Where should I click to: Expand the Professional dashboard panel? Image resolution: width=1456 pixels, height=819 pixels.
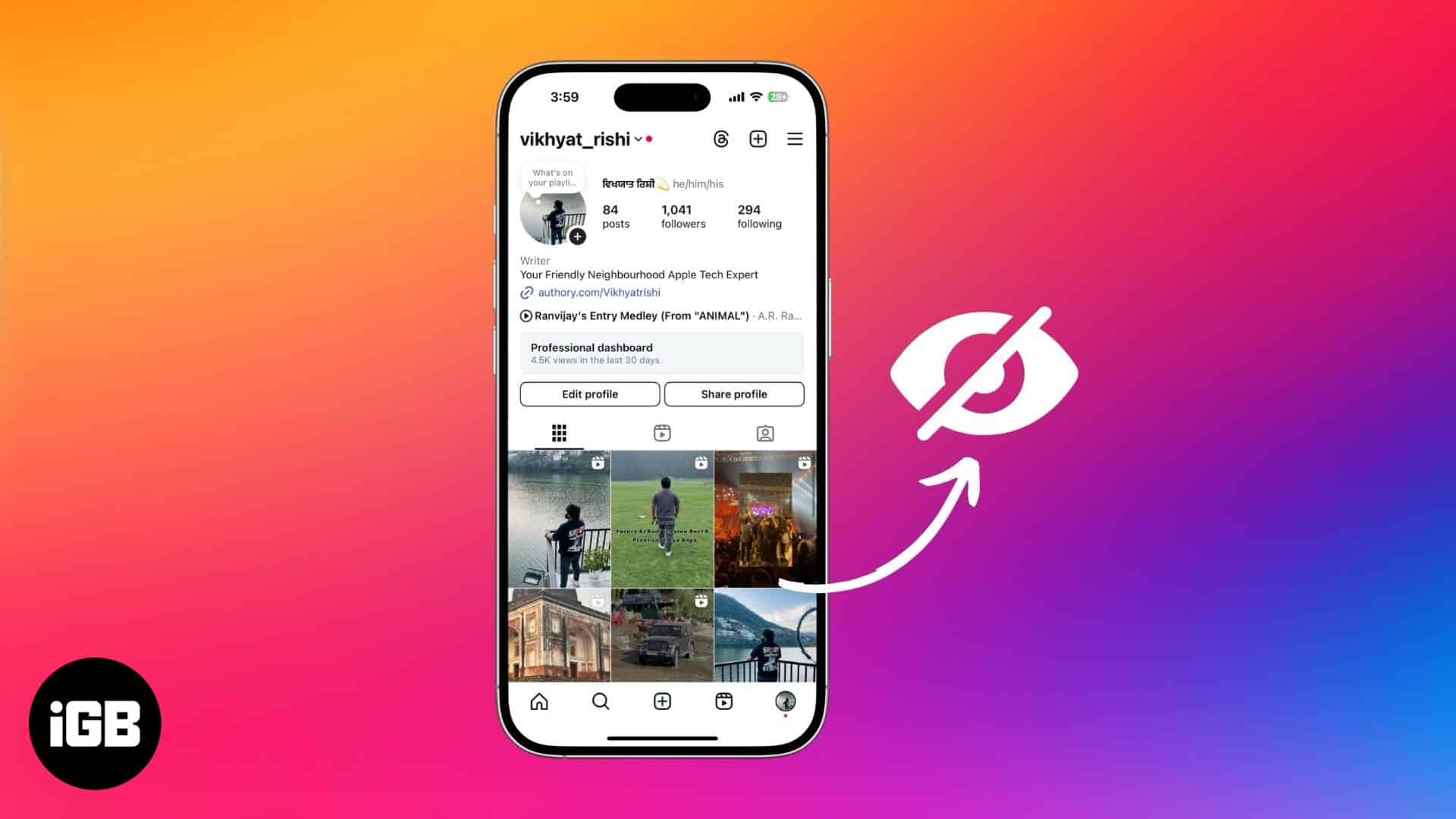pyautogui.click(x=662, y=352)
